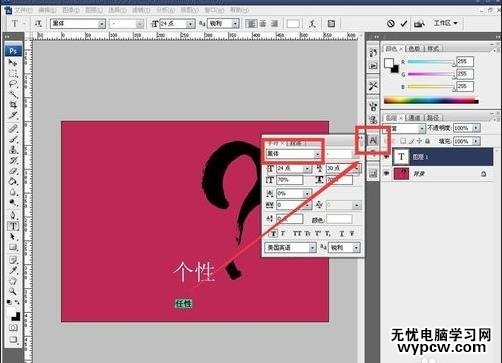The image size is (502, 363).
Task: Open font family dropdown in Character panel
Action: pos(317,154)
